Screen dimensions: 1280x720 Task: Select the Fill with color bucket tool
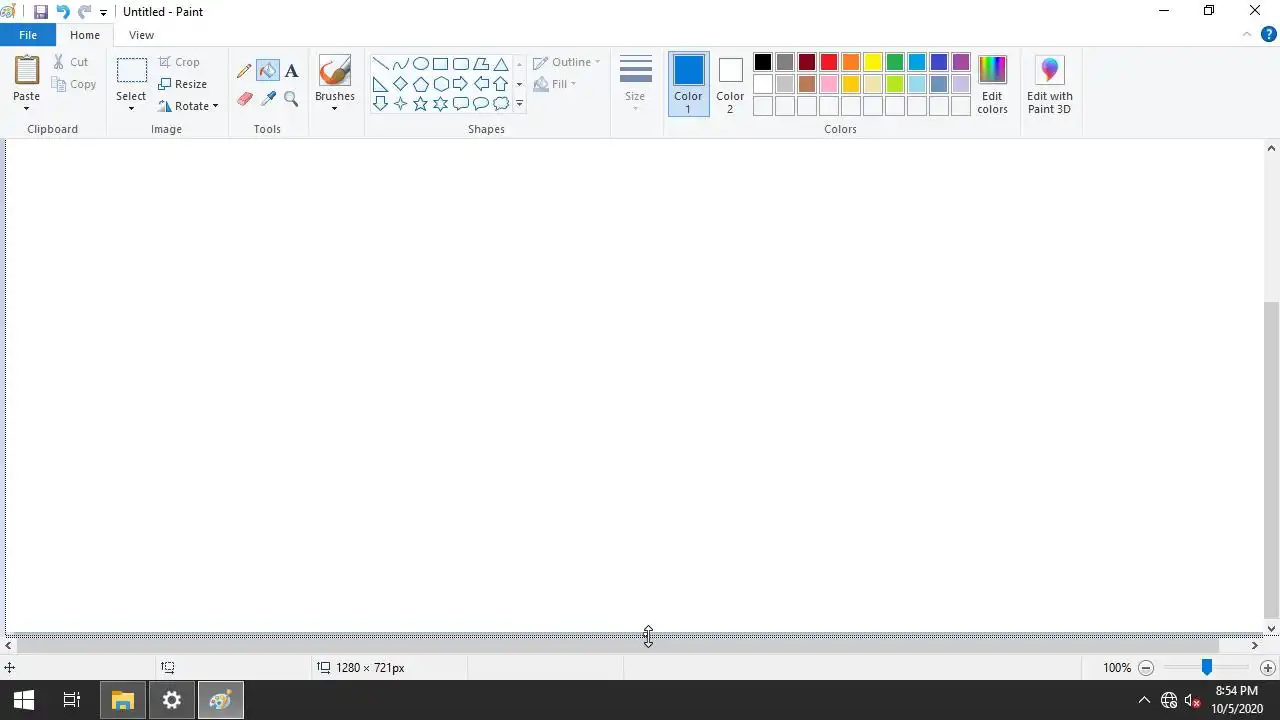267,71
